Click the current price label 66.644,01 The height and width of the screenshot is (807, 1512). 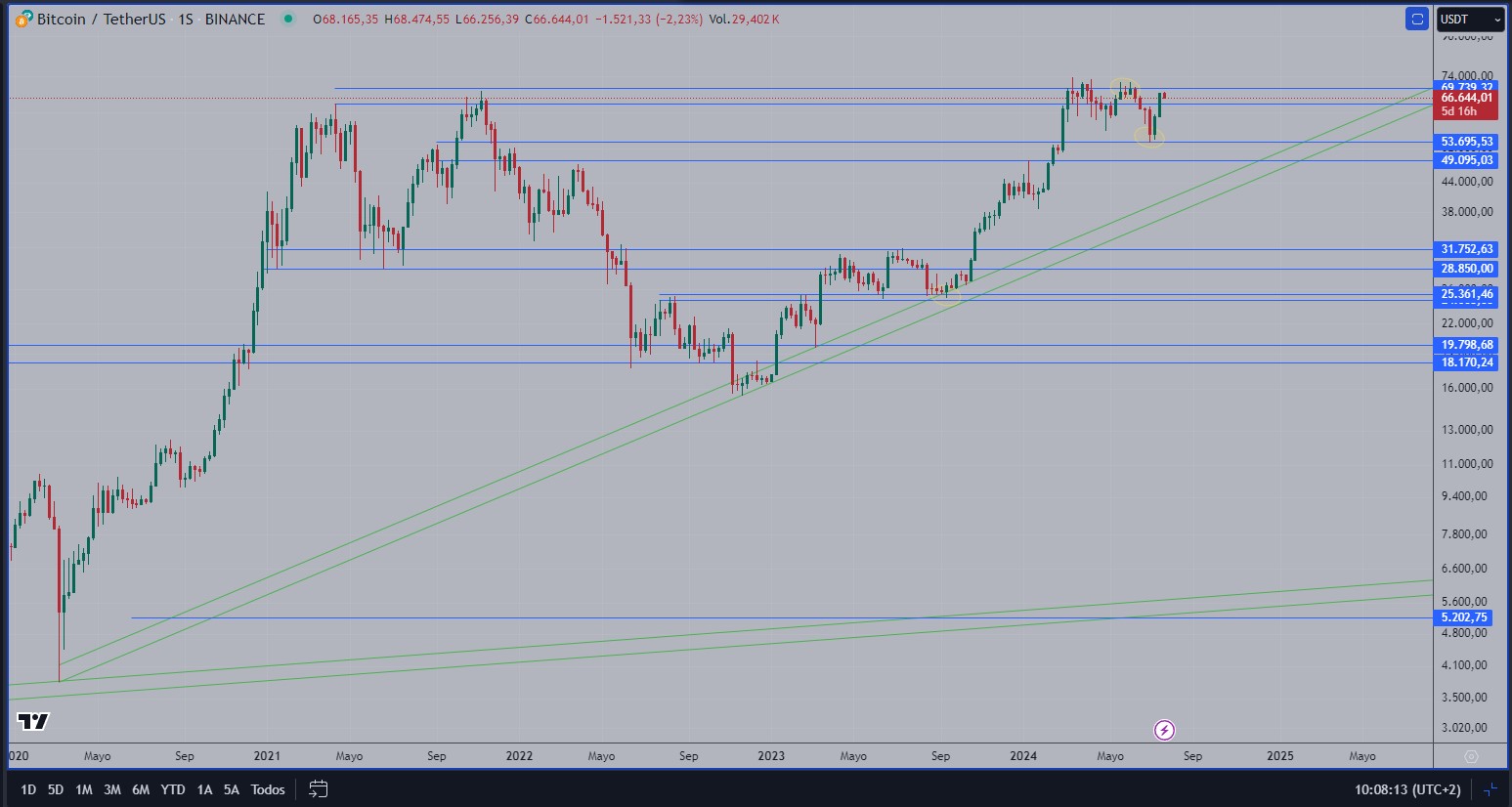(1467, 98)
